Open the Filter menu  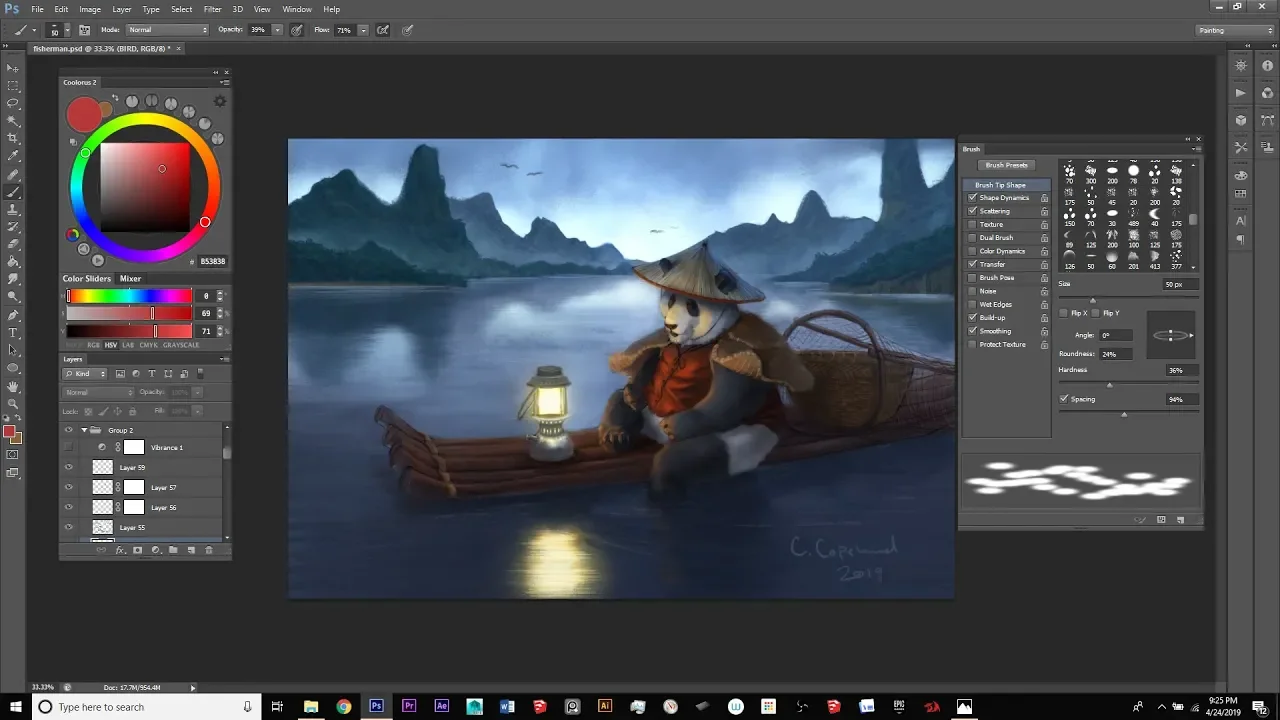(212, 9)
